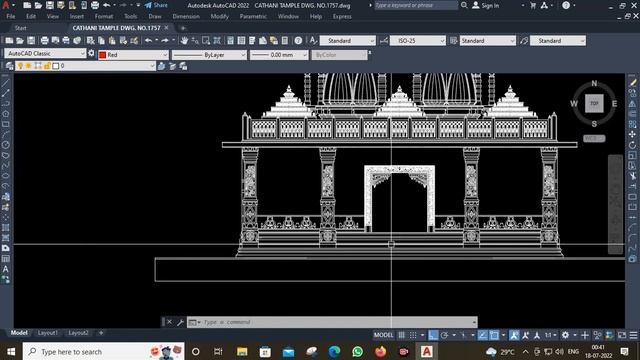Click the Move tool in Modify toolbar
This screenshot has height=360, width=640.
[633, 134]
